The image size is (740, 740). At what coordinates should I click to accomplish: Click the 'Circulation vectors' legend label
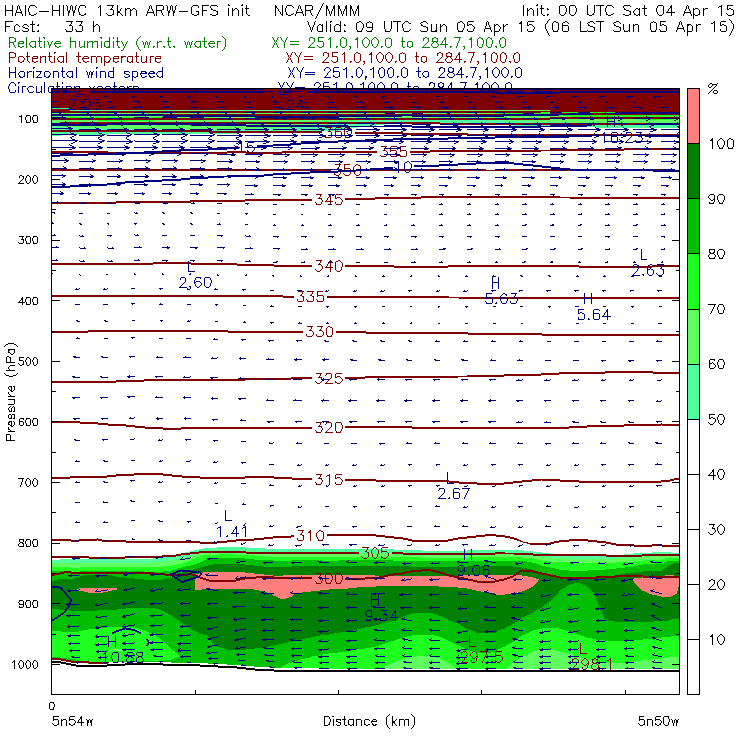73,87
